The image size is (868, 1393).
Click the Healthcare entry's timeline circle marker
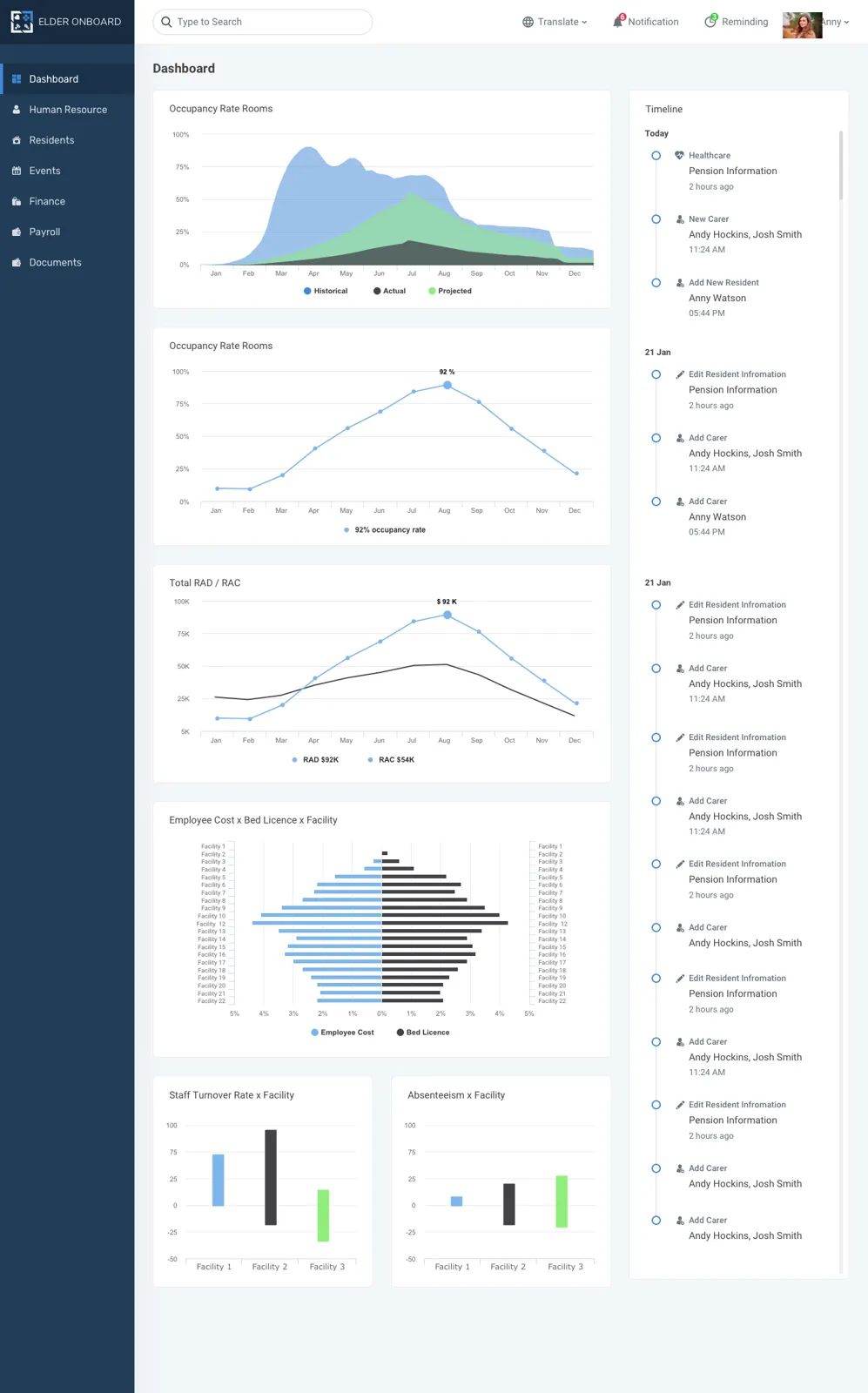656,156
